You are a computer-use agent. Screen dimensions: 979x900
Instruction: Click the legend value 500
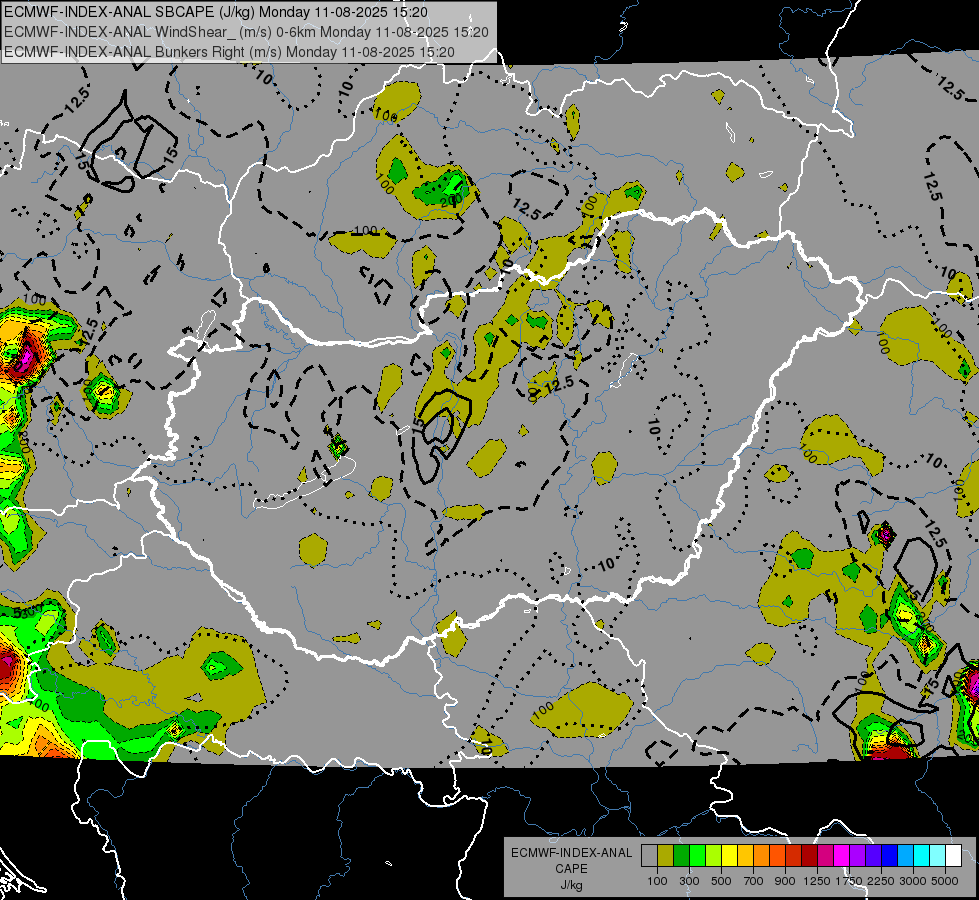(x=721, y=881)
